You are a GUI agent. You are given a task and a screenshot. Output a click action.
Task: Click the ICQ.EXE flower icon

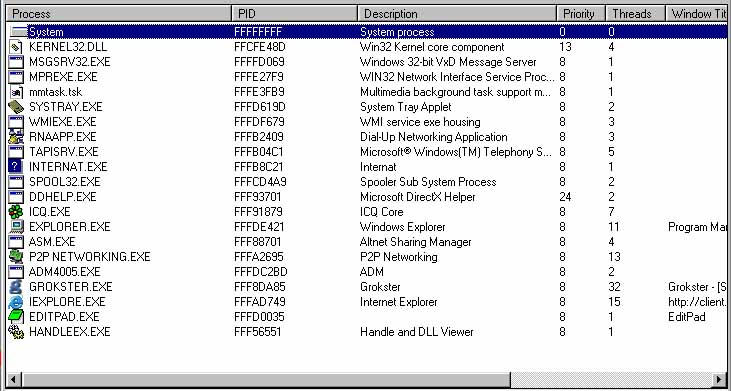click(x=16, y=212)
